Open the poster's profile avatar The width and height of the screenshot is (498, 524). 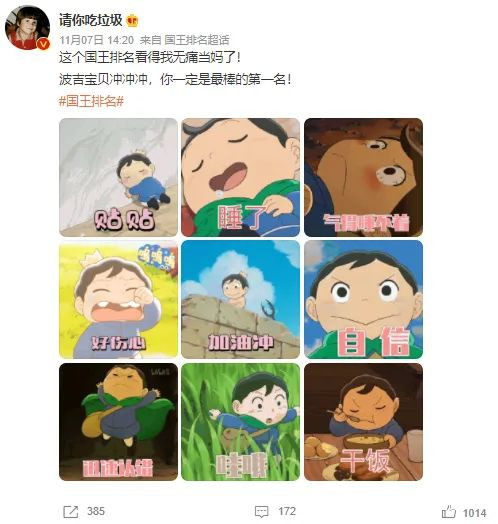(x=27, y=28)
